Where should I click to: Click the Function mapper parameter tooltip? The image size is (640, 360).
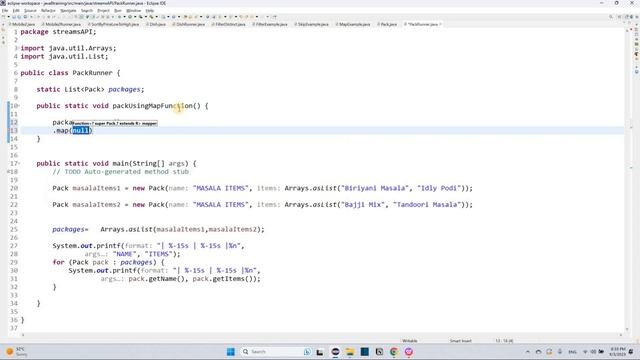pos(115,123)
